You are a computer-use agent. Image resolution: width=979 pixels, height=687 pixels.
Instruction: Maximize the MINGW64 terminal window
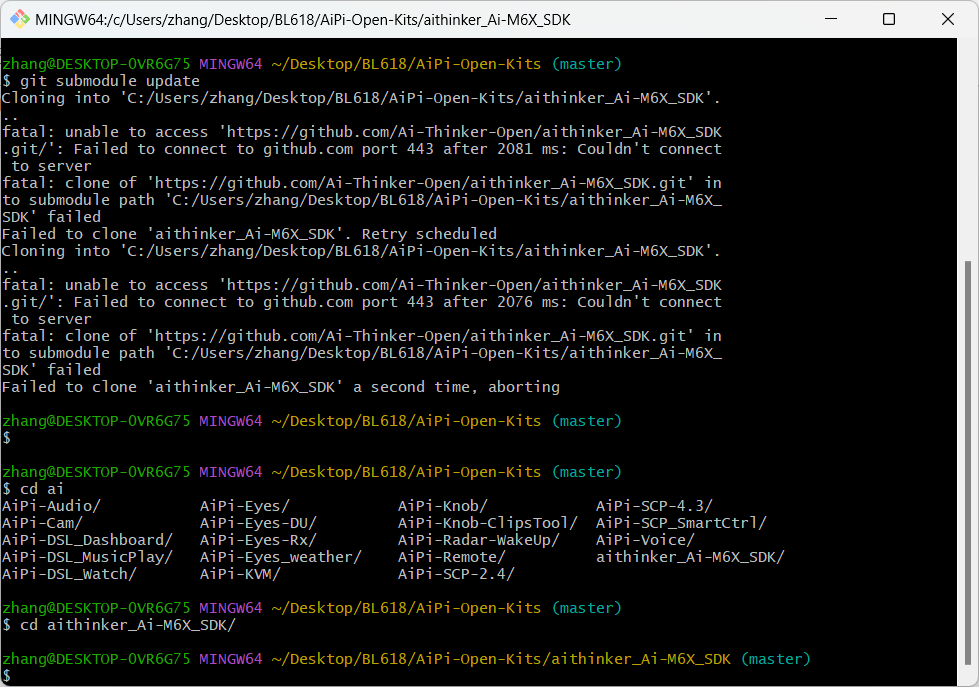pos(888,19)
